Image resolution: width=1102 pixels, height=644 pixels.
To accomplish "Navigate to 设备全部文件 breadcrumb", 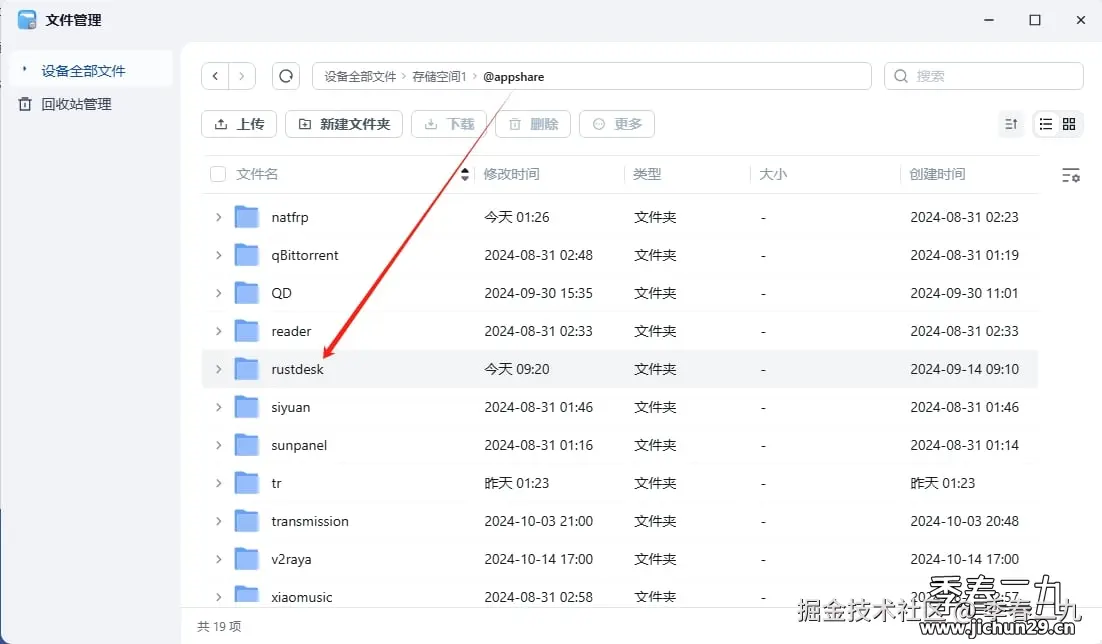I will point(360,77).
